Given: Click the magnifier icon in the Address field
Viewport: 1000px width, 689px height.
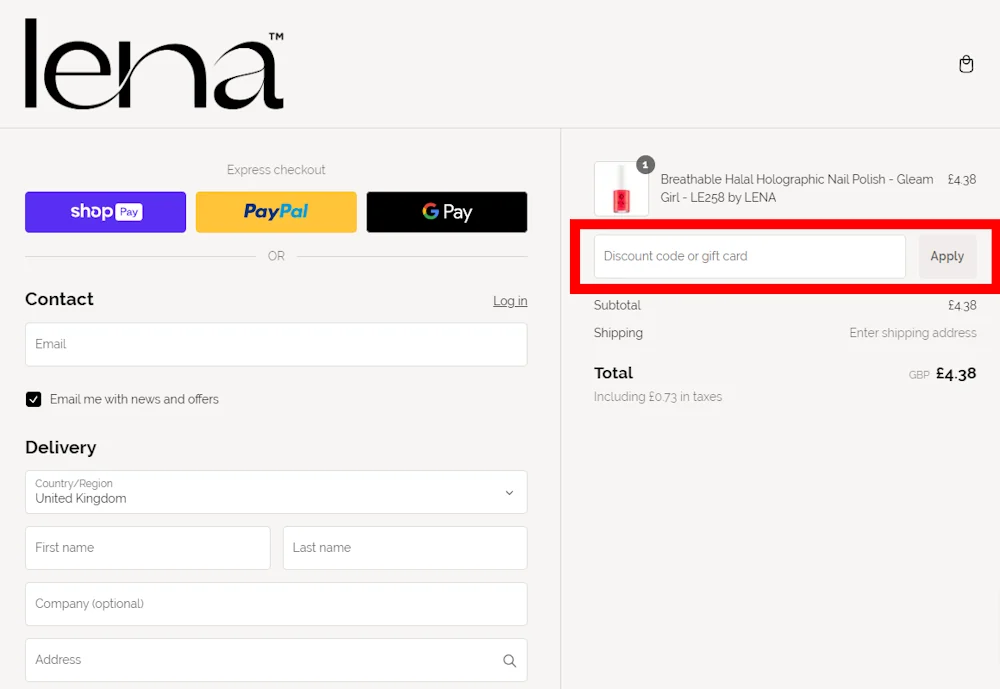Looking at the screenshot, I should (509, 660).
